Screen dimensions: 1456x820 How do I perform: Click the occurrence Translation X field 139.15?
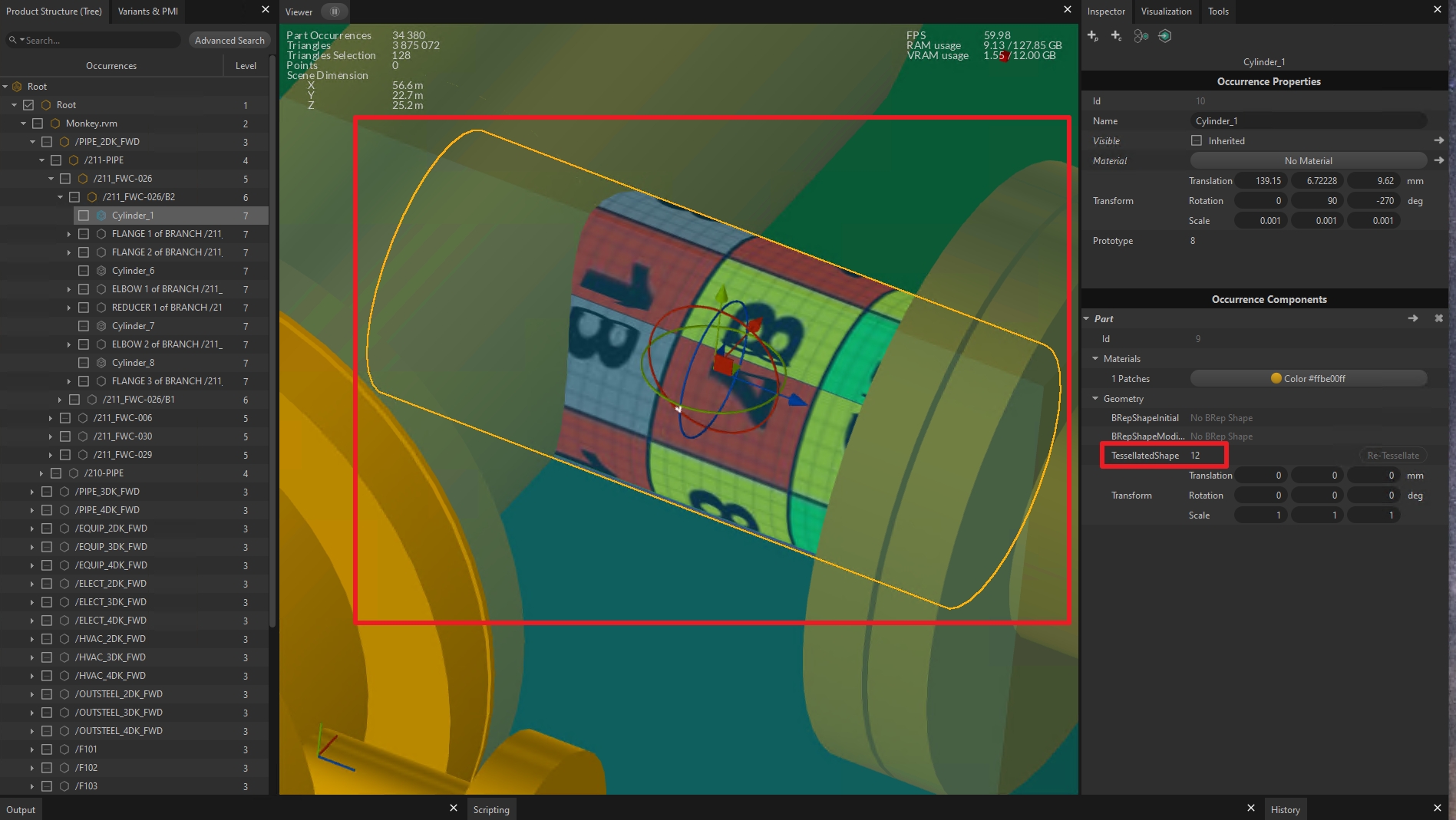1260,180
